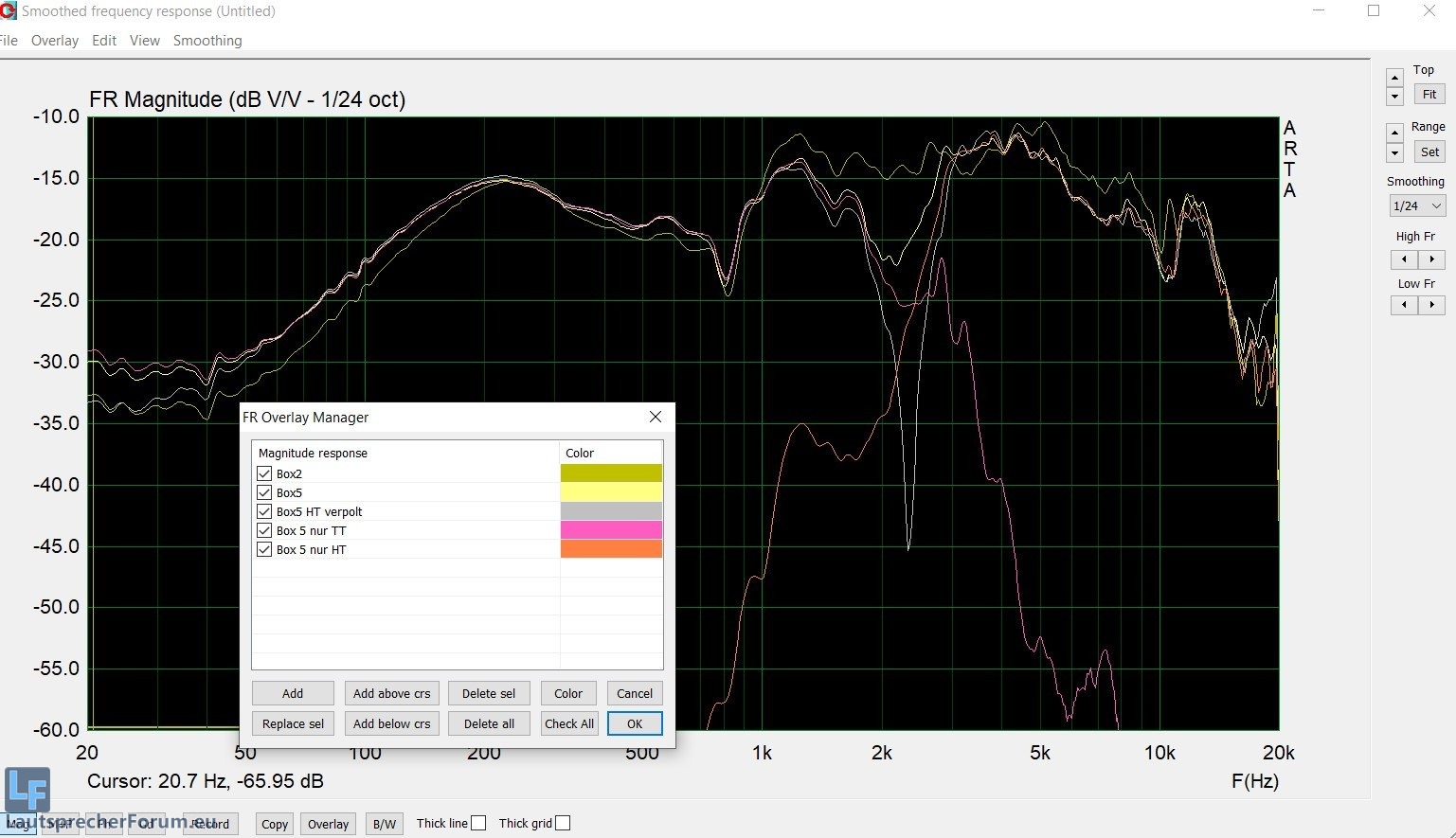Decrease Top level with down arrow

(x=1394, y=97)
